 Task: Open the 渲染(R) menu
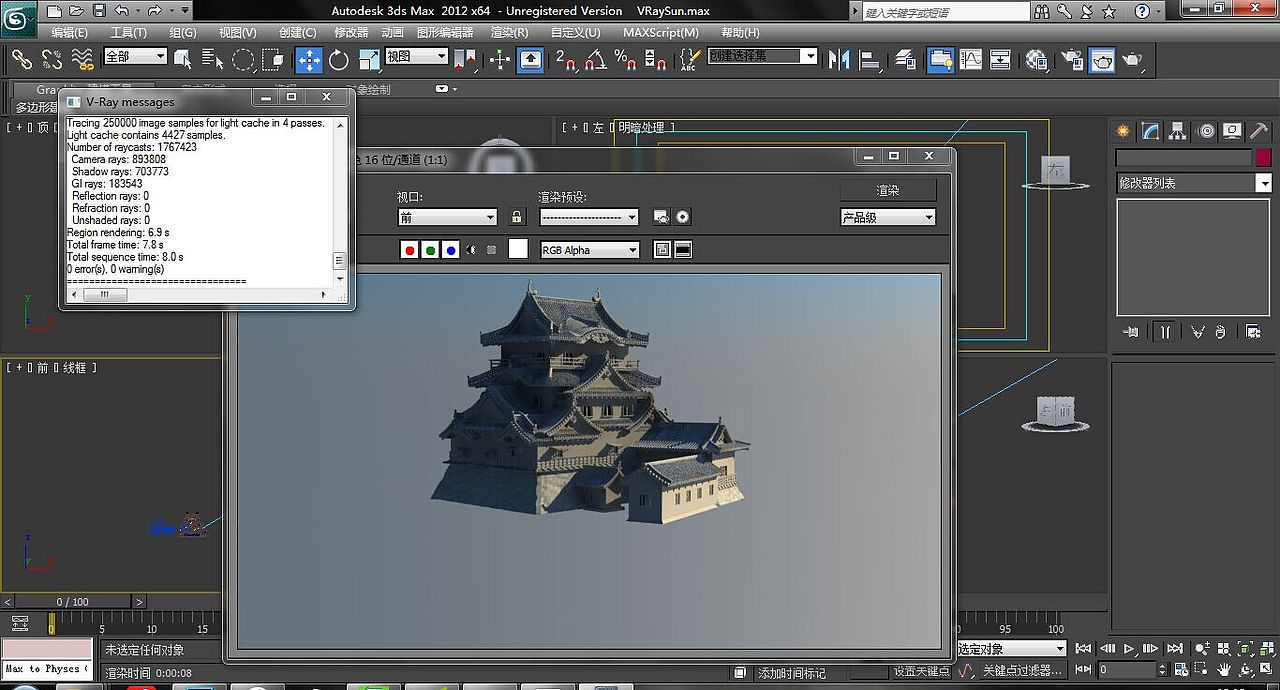coord(508,32)
